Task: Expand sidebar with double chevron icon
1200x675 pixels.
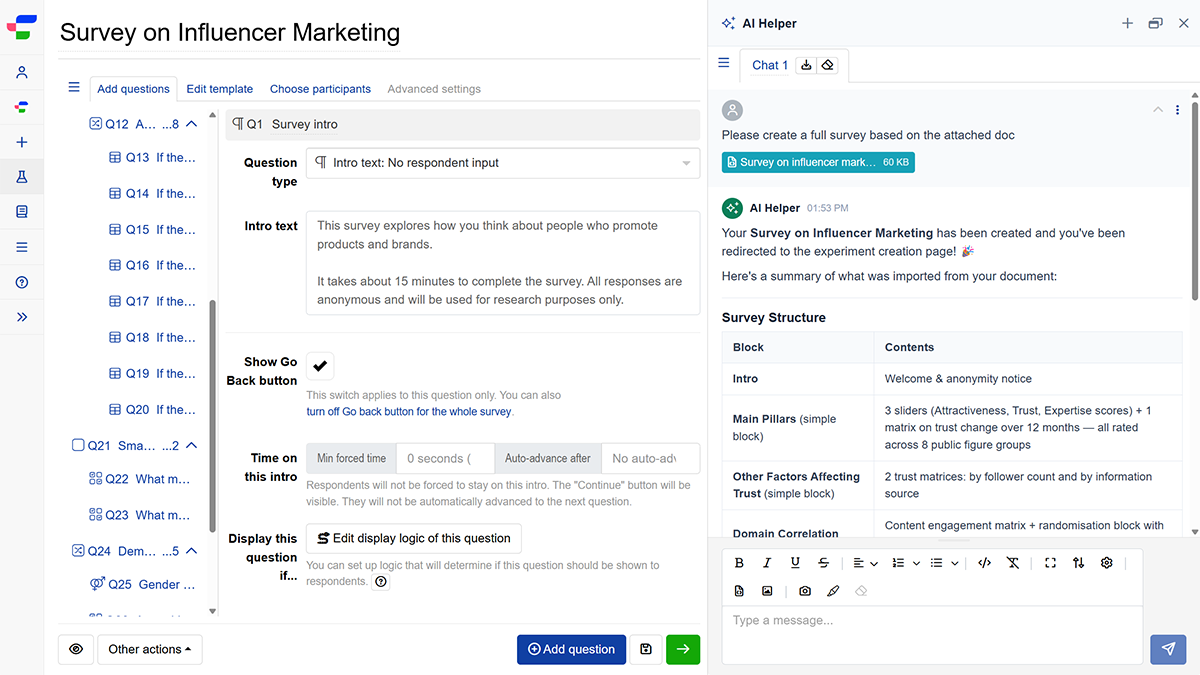Action: (22, 317)
